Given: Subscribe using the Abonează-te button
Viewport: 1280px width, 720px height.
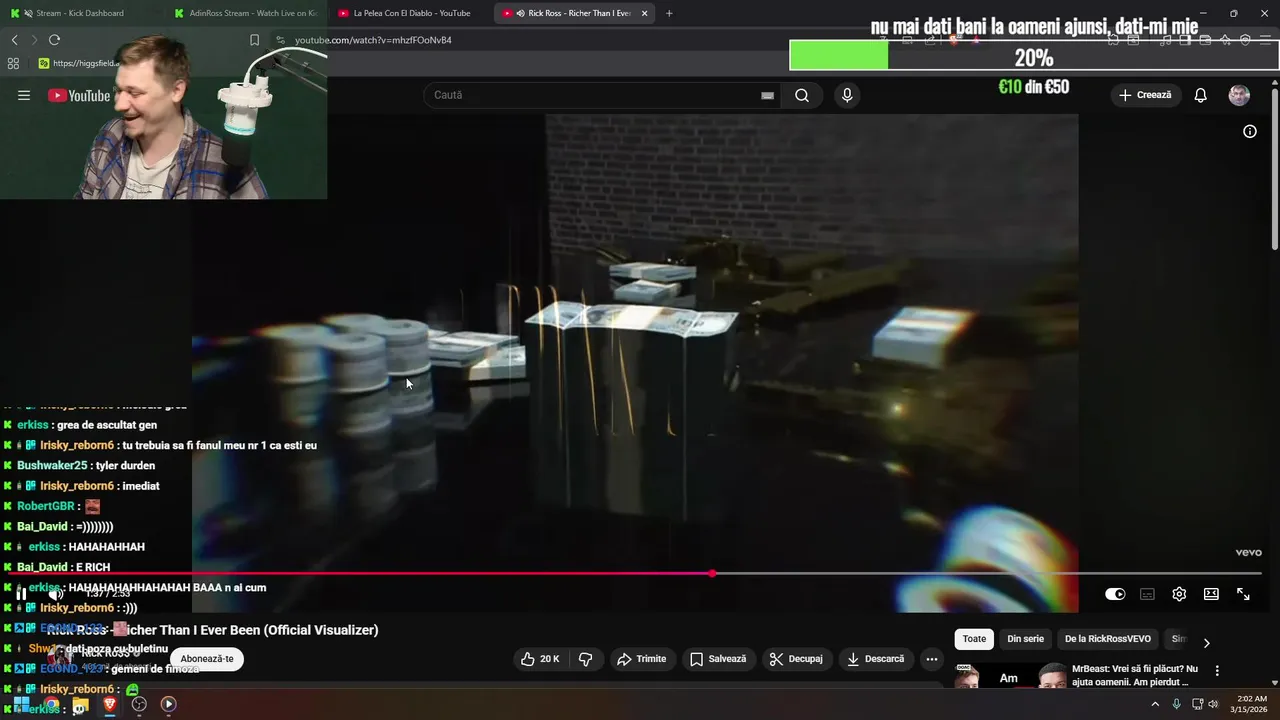Looking at the screenshot, I should tap(207, 659).
